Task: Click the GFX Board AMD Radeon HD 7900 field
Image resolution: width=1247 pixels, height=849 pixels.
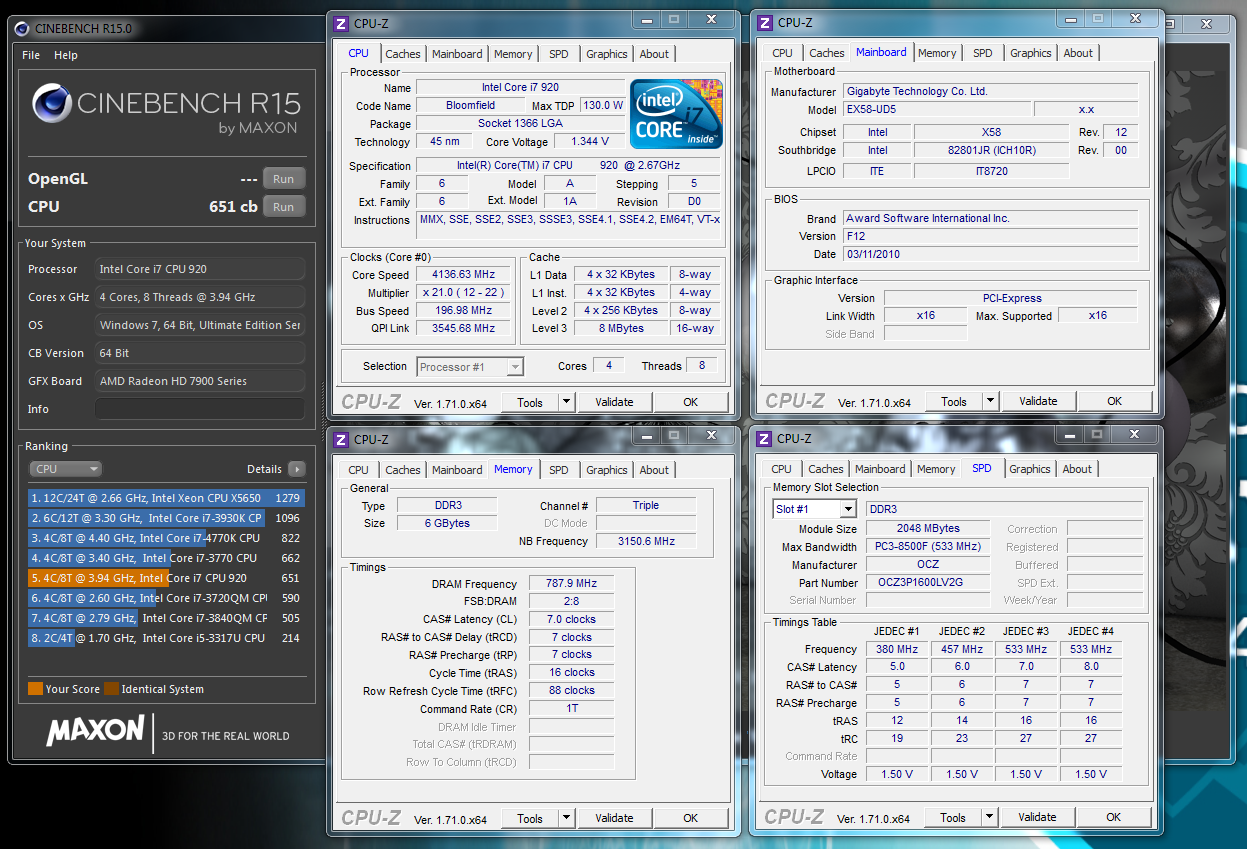Action: [x=200, y=381]
